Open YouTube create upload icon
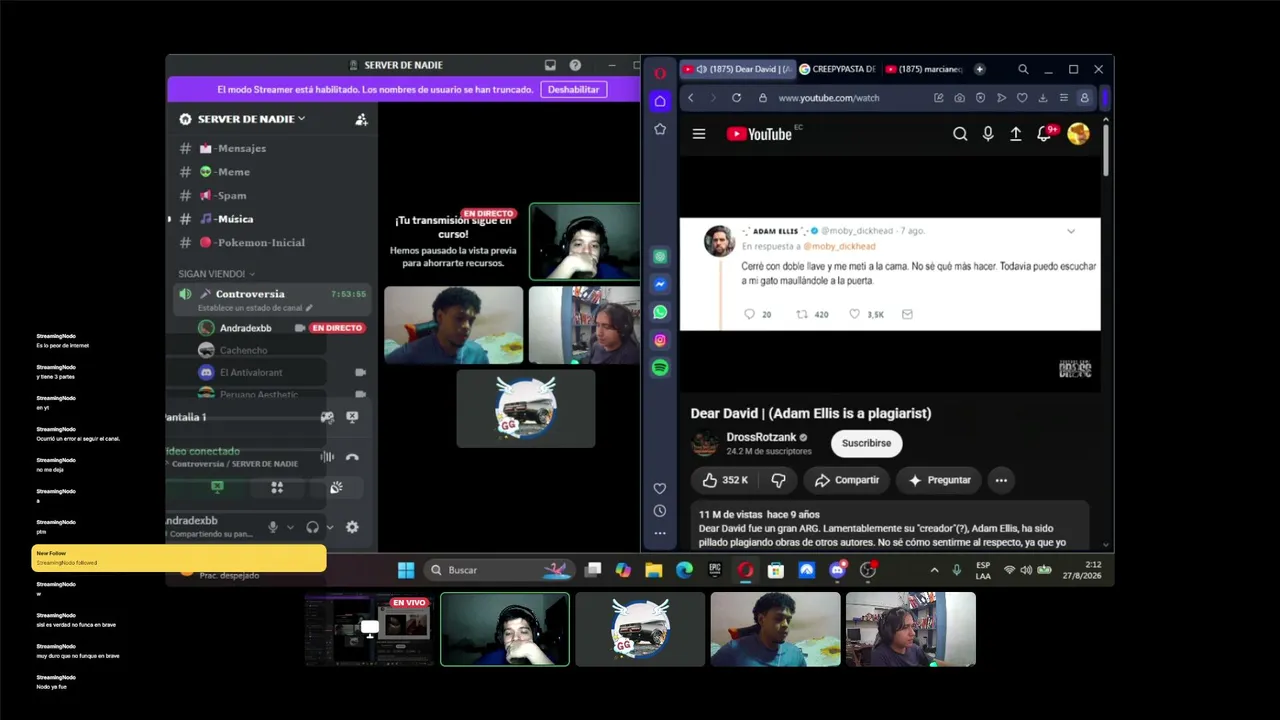The image size is (1280, 720). 1016,134
